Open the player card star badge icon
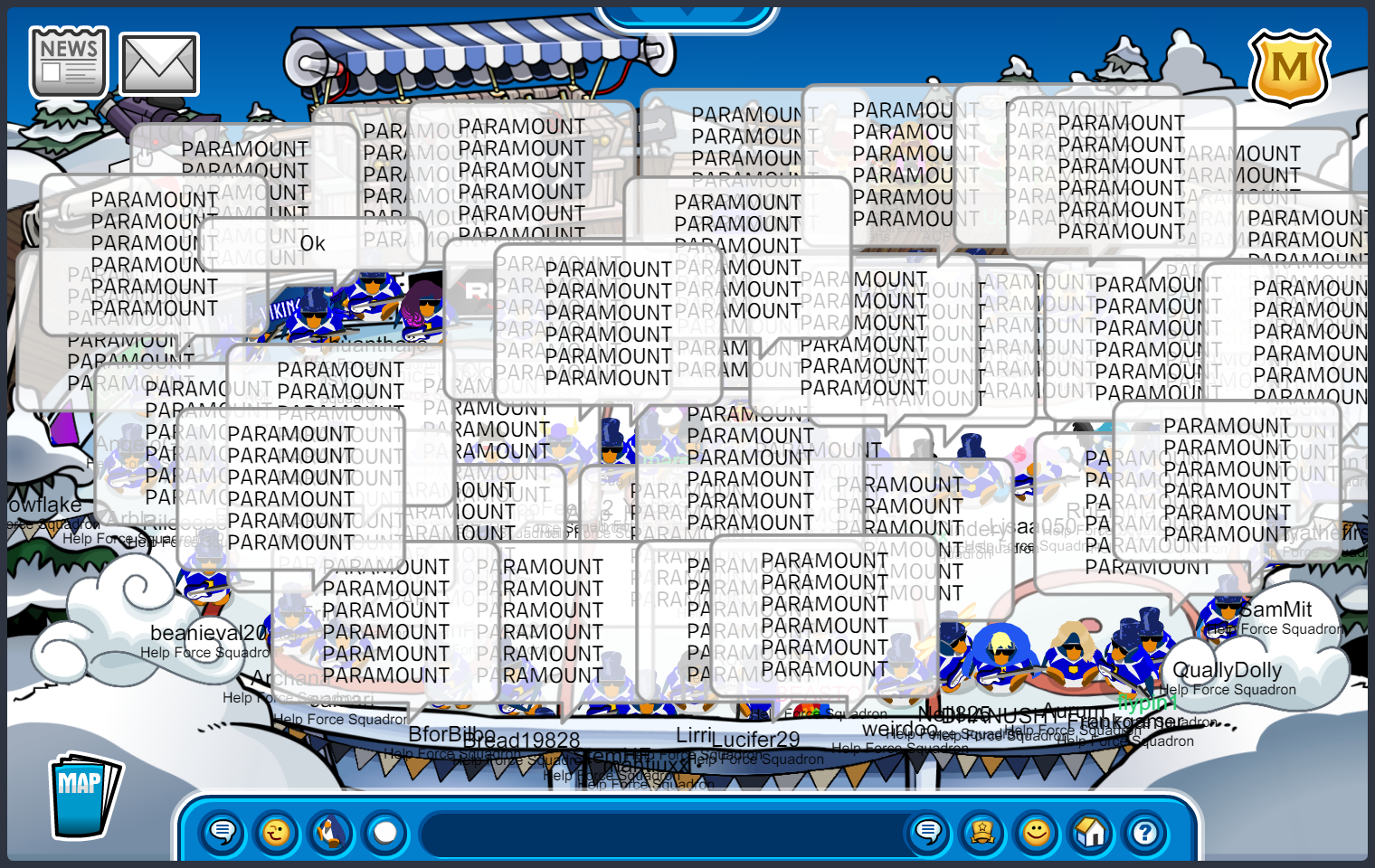The width and height of the screenshot is (1375, 868). 981,832
